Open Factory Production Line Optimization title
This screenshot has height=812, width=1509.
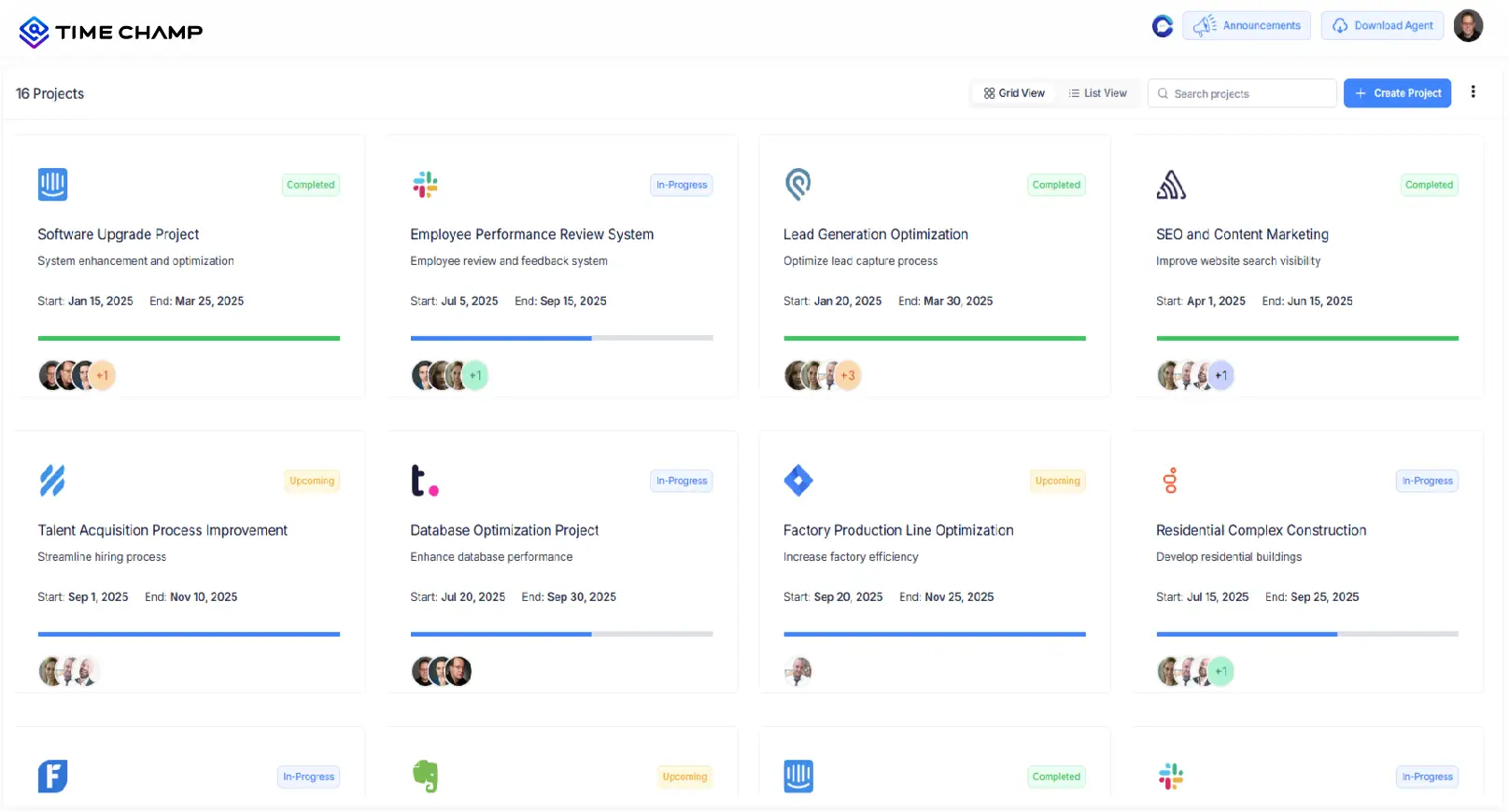[898, 530]
